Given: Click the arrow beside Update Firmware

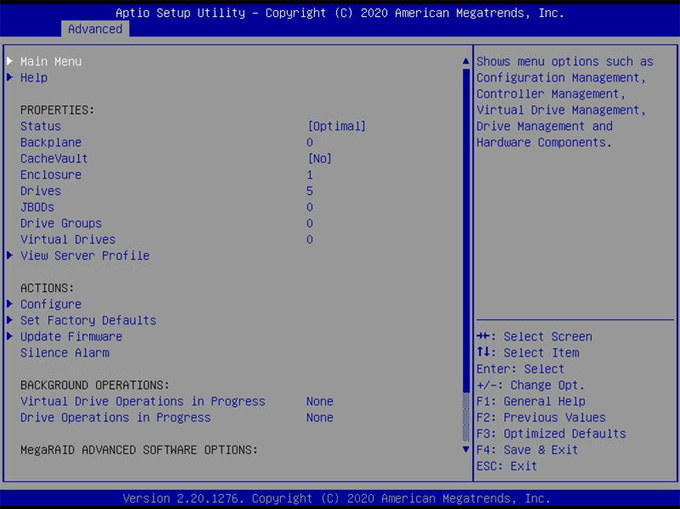Looking at the screenshot, I should (10, 337).
